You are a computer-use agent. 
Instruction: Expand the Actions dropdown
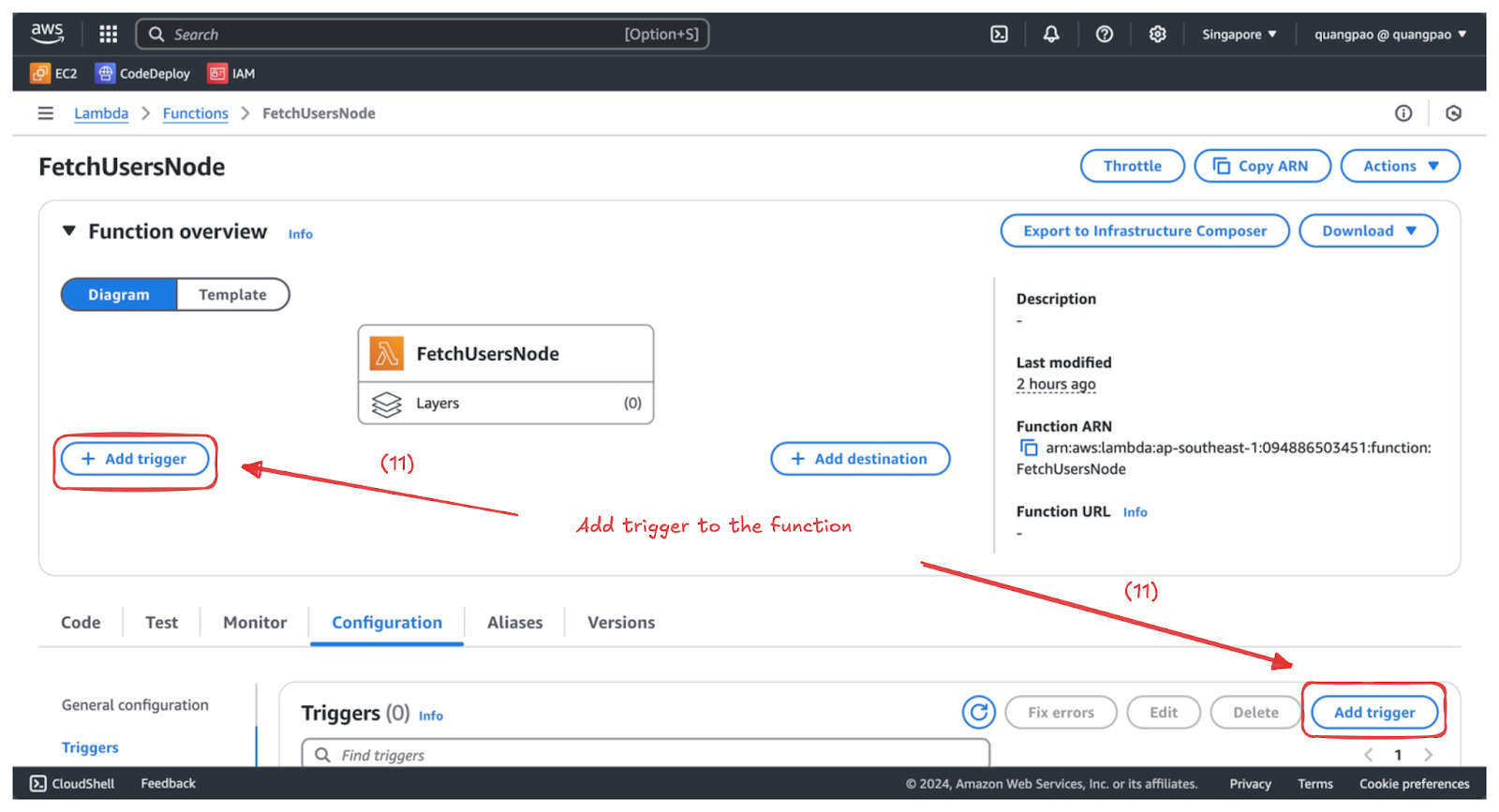(x=1401, y=166)
